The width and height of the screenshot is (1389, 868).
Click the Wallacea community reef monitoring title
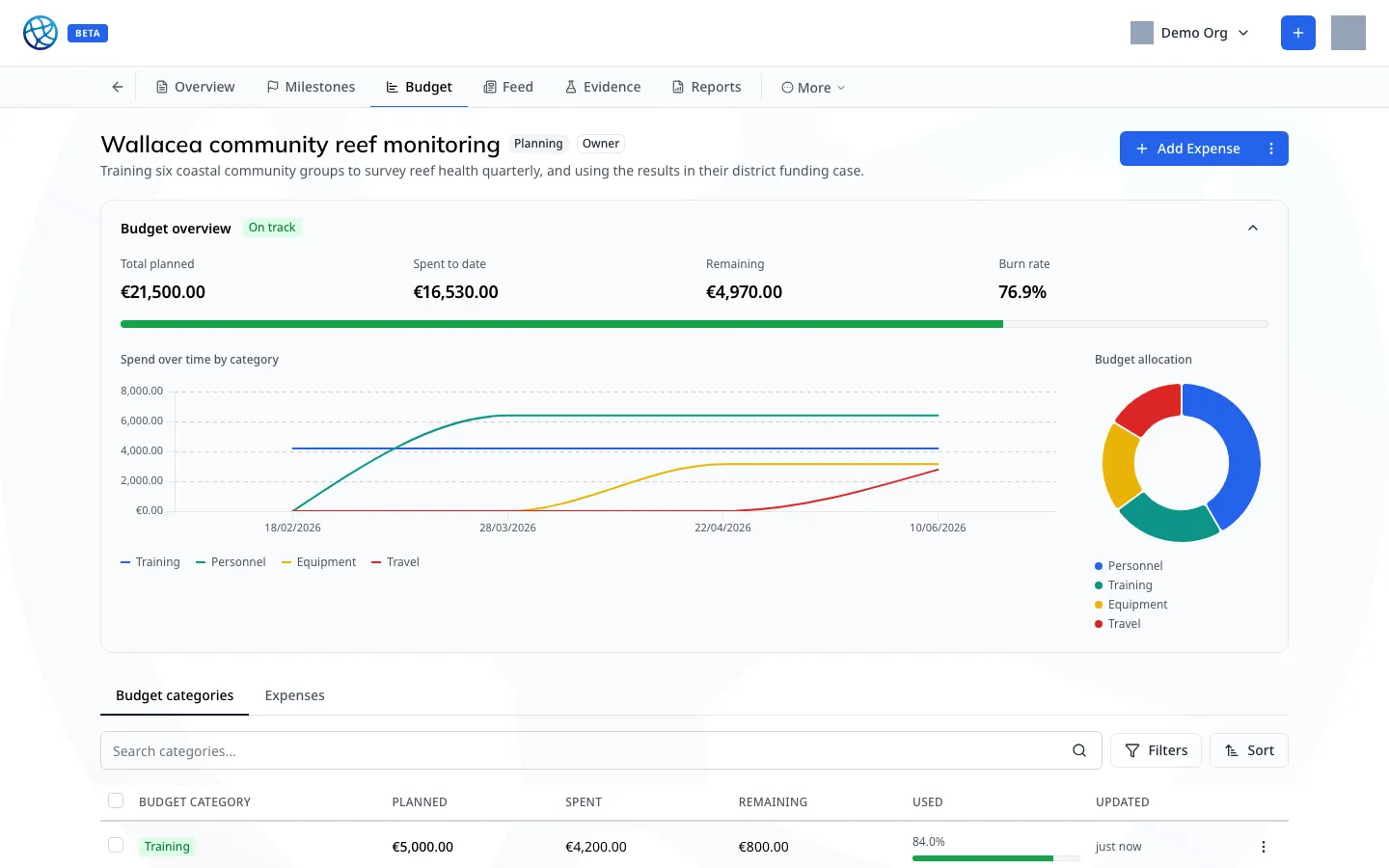point(300,144)
